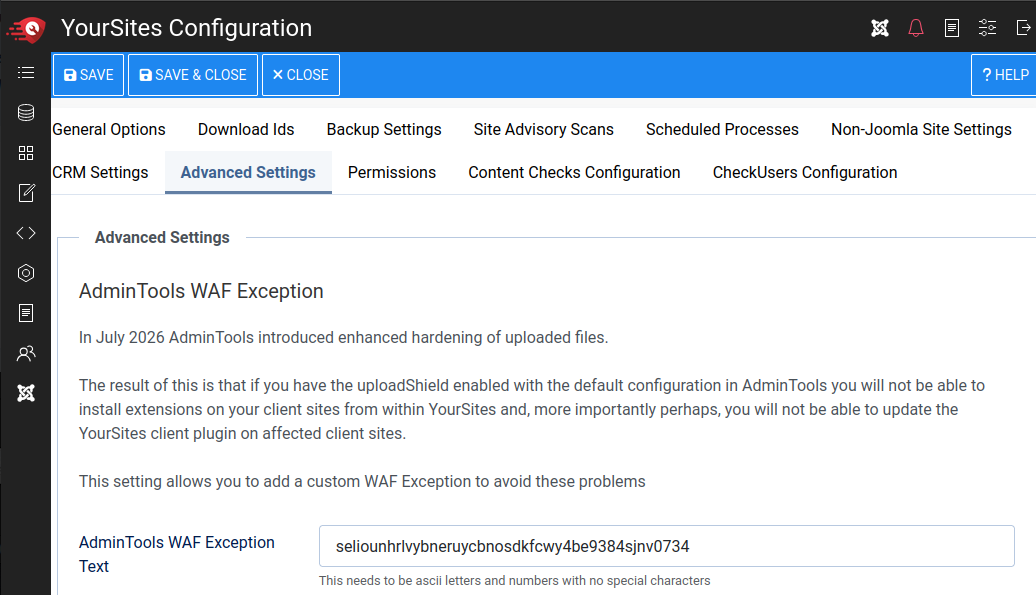
Task: Switch to CheckUsers Configuration tab
Action: point(805,172)
